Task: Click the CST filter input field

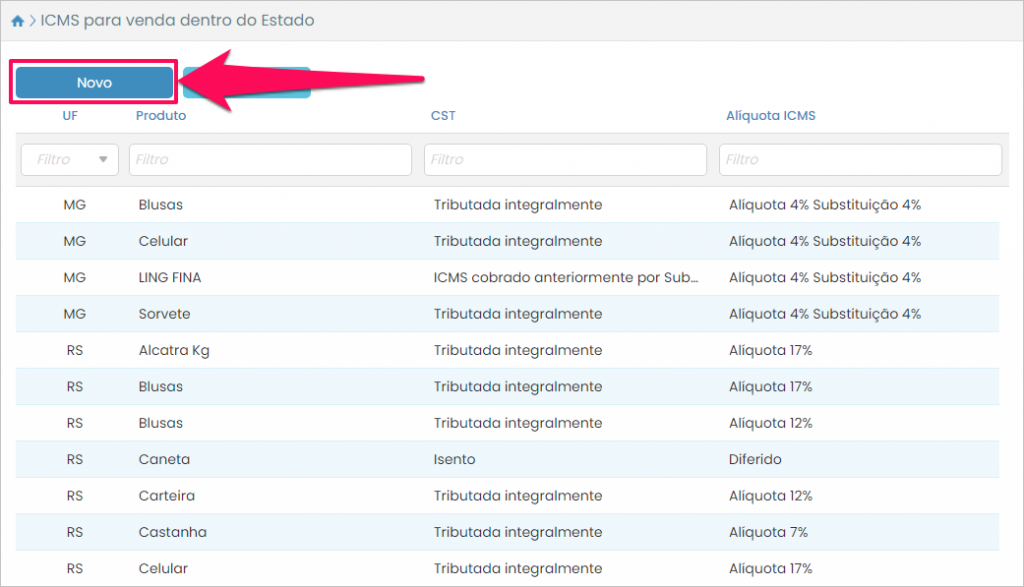Action: (x=565, y=160)
